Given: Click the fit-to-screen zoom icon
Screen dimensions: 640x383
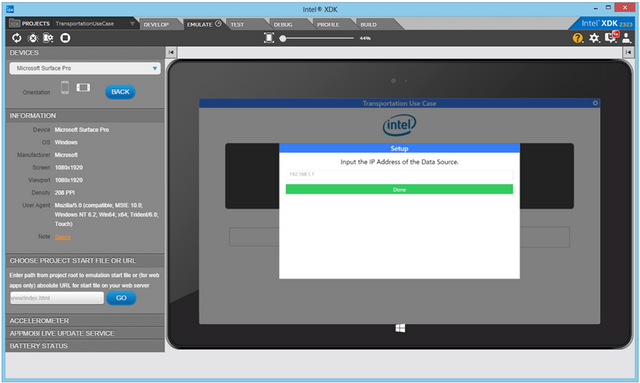Looking at the screenshot, I should pos(269,38).
